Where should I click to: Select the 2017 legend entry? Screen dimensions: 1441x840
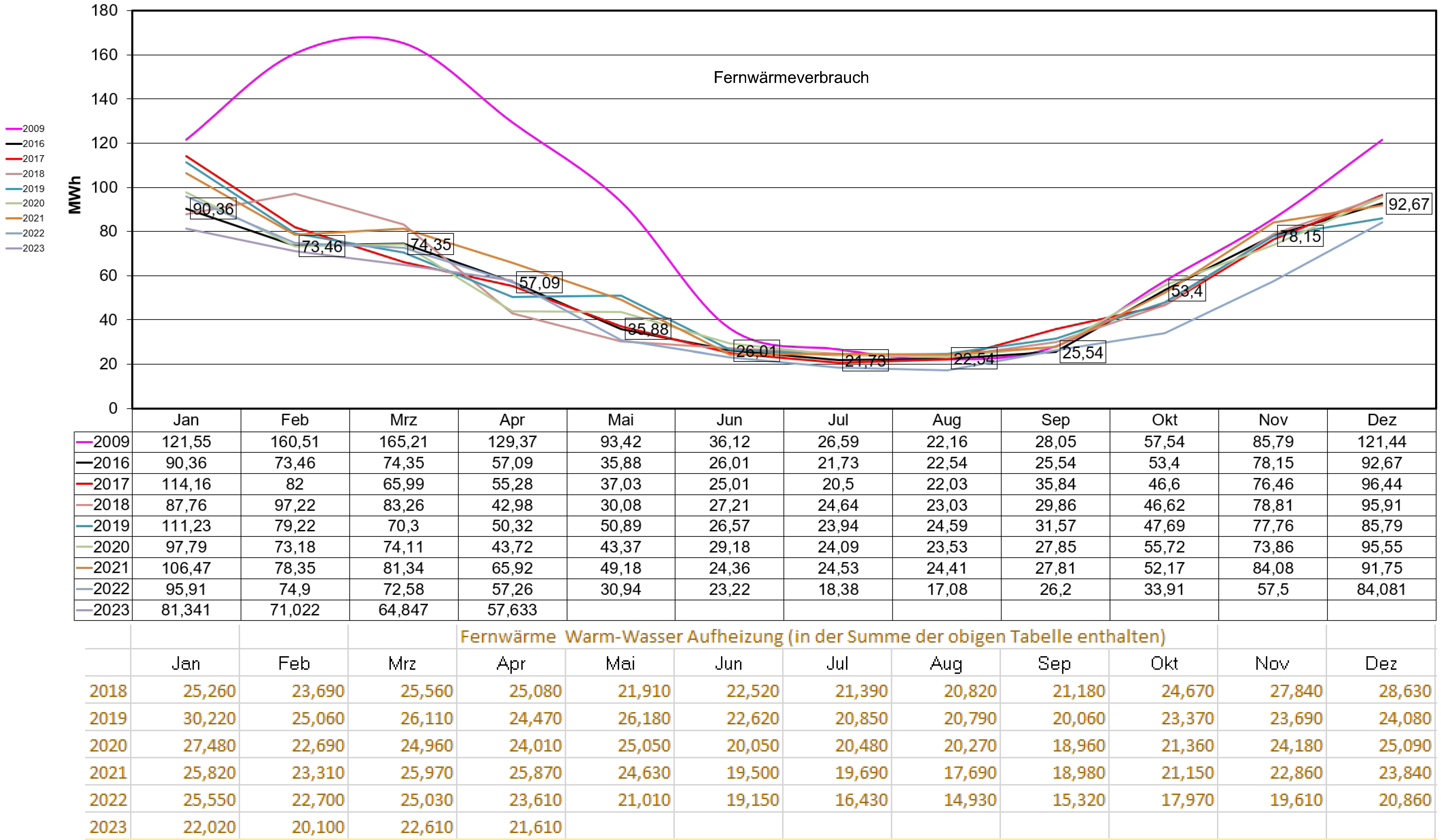tap(25, 158)
